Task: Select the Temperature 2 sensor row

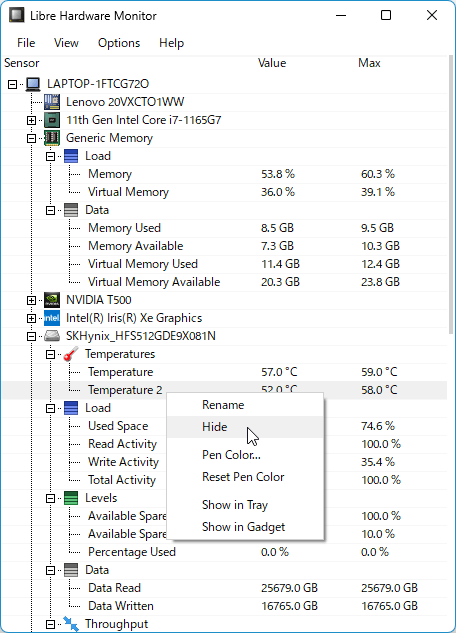Action: point(224,390)
